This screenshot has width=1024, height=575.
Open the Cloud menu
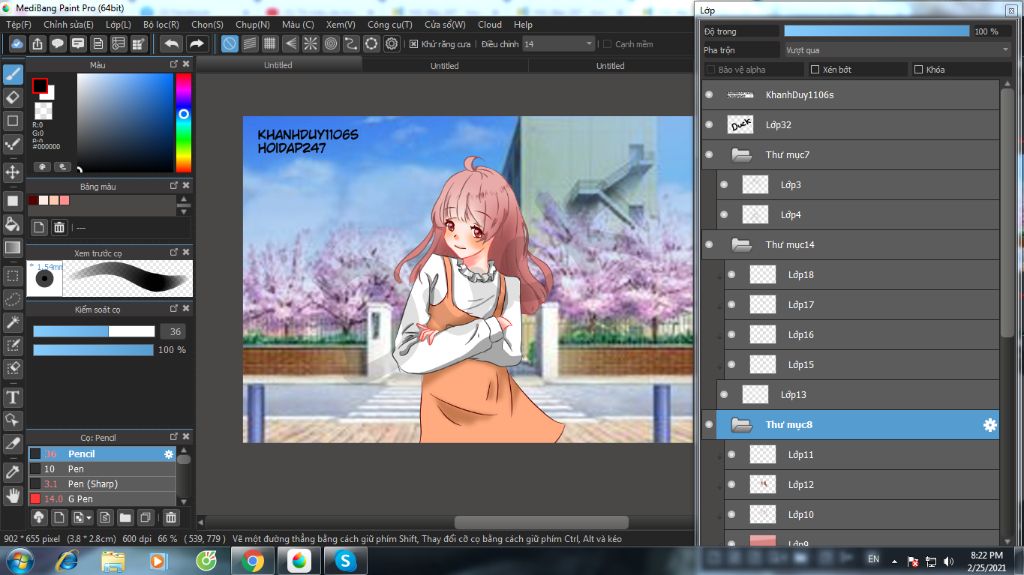(489, 24)
